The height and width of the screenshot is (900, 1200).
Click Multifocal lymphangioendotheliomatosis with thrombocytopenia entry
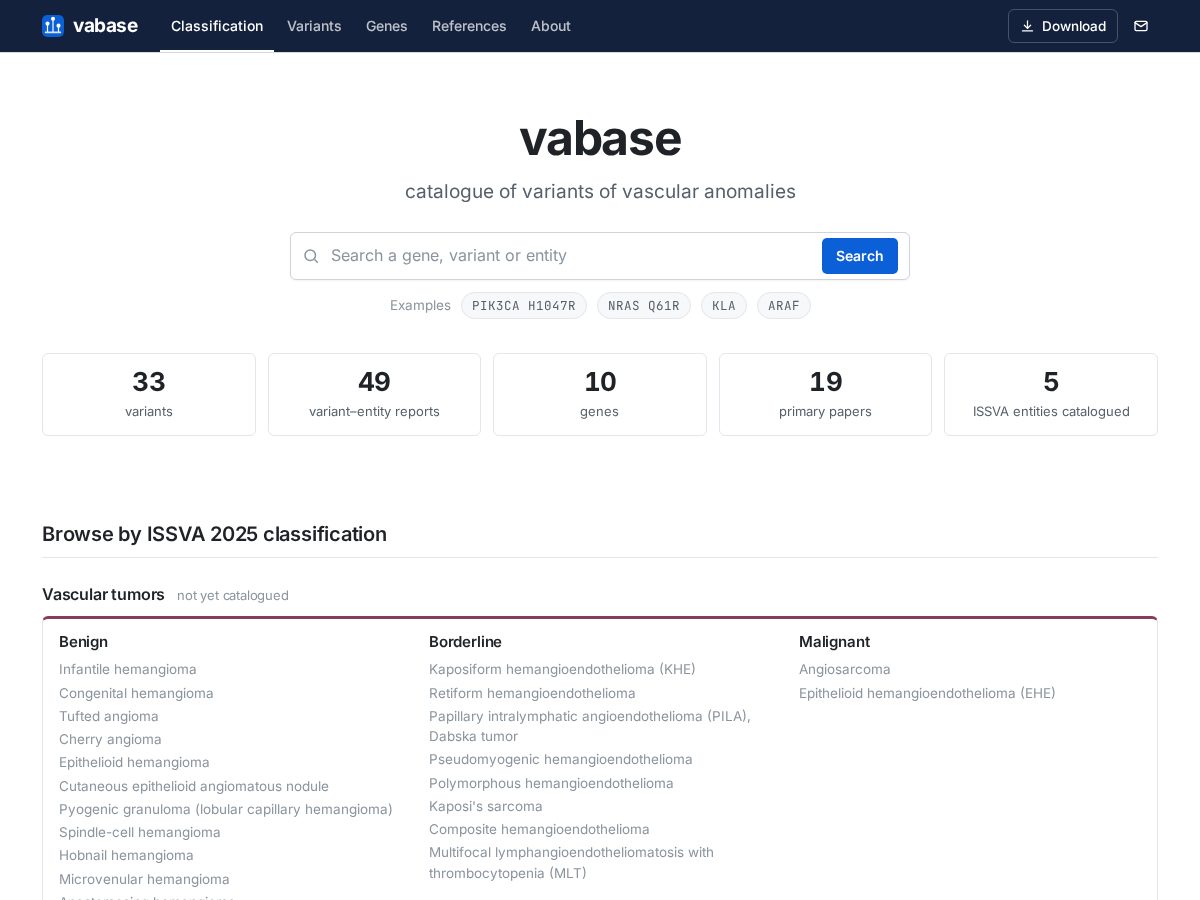[x=572, y=862]
